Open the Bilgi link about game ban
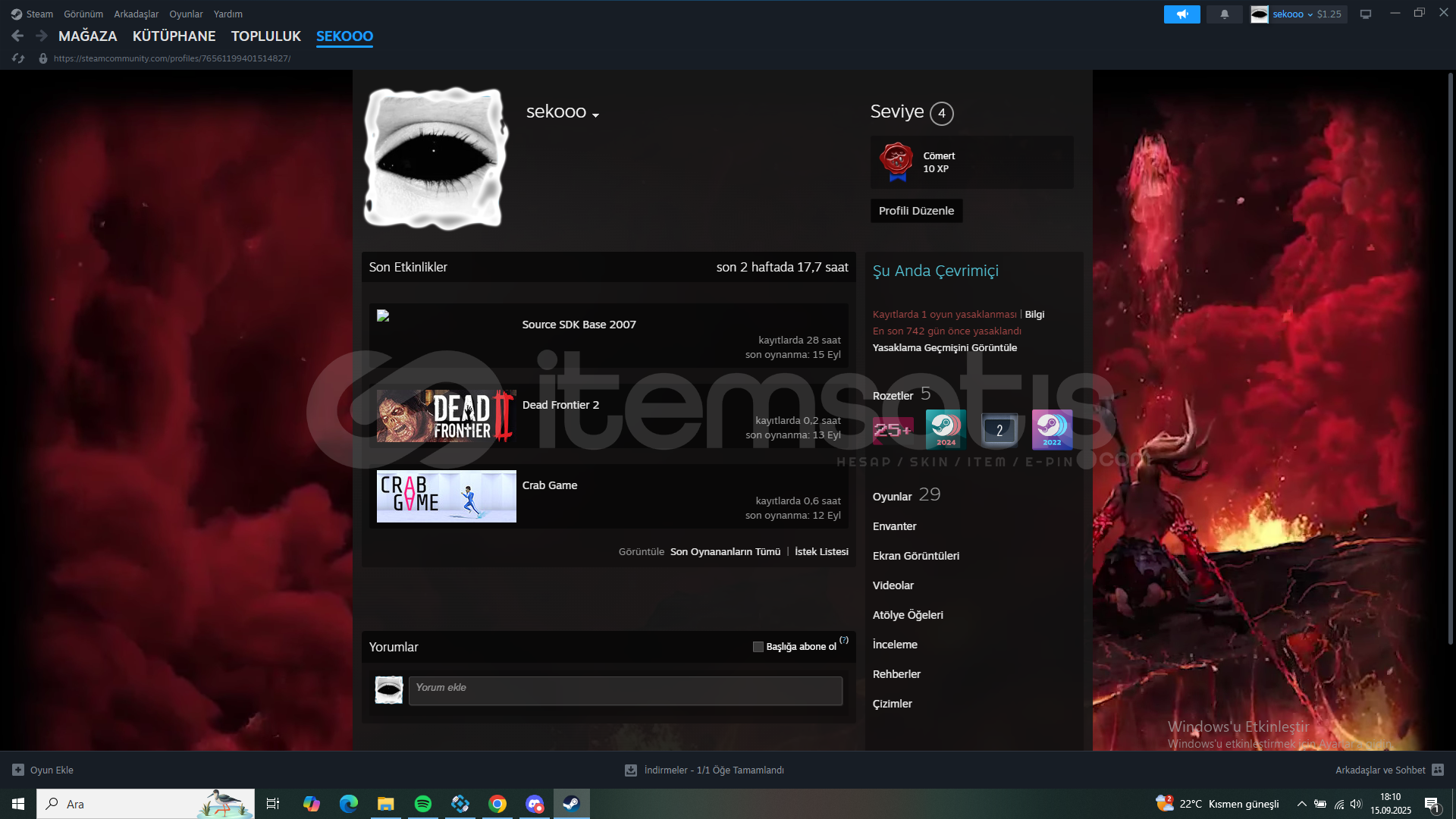 (1034, 315)
